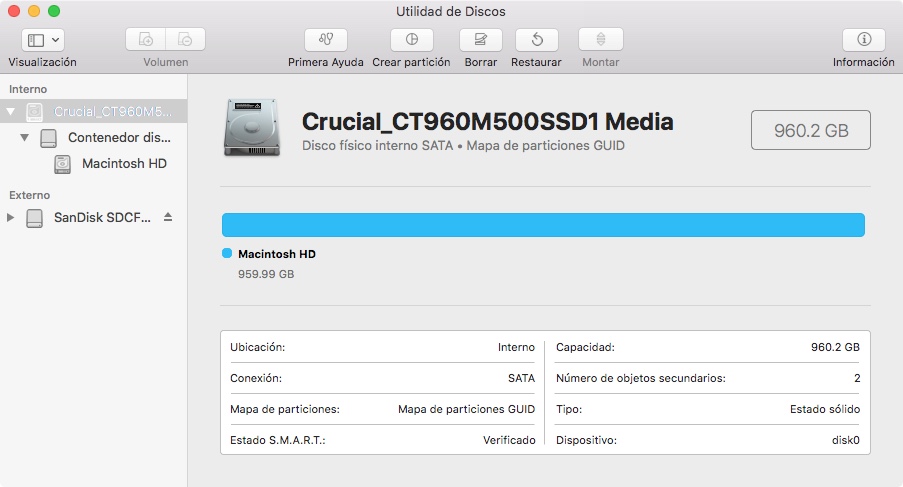This screenshot has height=487, width=903.
Task: Click the Interno location value
Action: (x=517, y=347)
